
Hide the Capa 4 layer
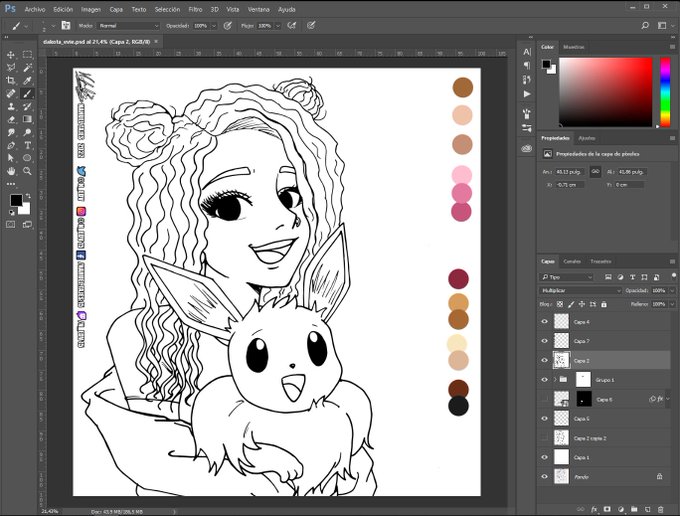pyautogui.click(x=545, y=321)
